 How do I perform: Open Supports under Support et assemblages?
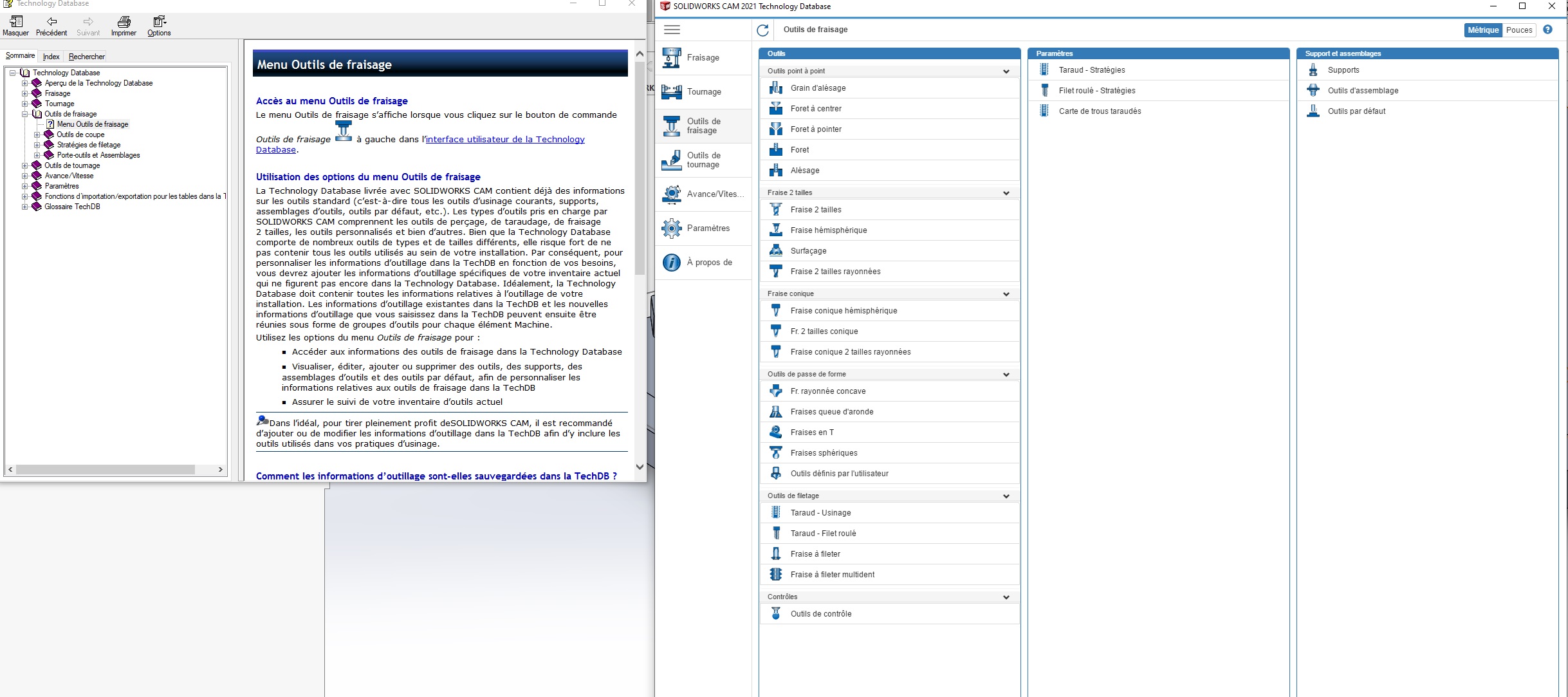tap(1428, 70)
